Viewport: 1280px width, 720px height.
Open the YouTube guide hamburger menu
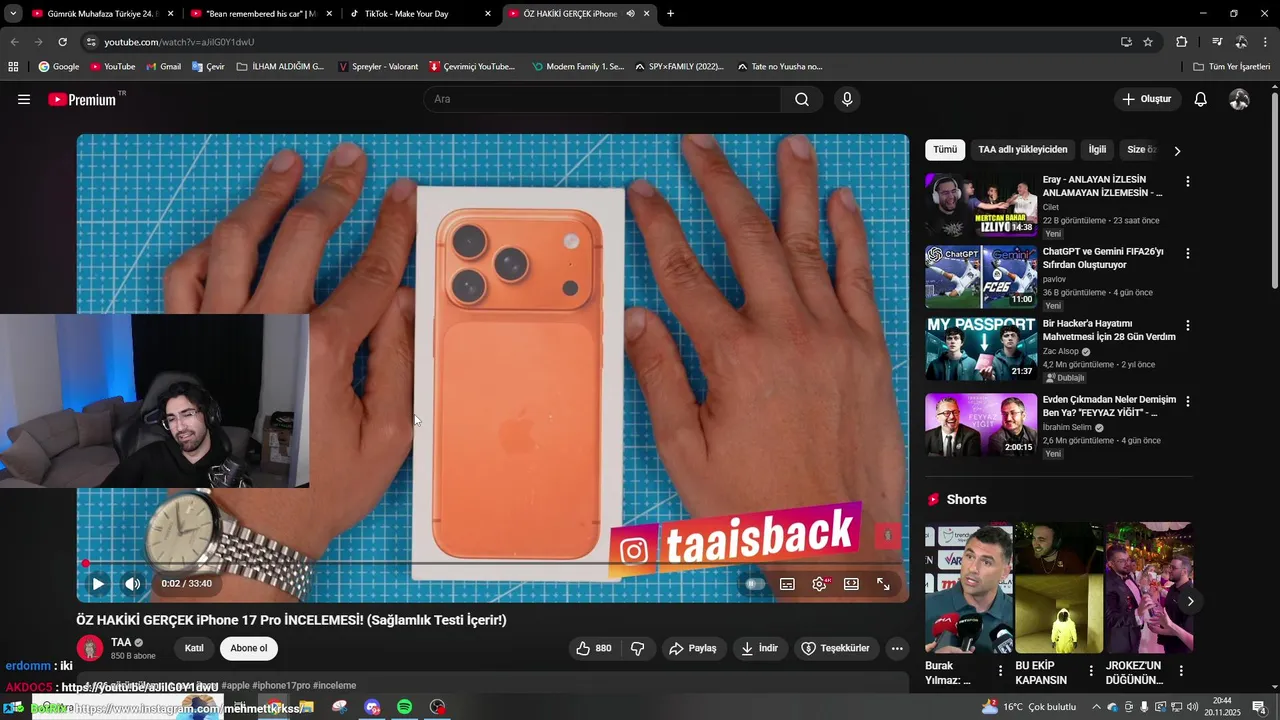tap(24, 99)
